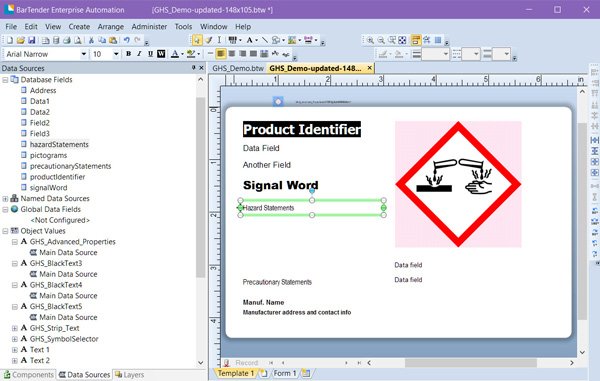The image size is (600, 381).
Task: Open Print Preview magnifier icon
Action: 78,40
